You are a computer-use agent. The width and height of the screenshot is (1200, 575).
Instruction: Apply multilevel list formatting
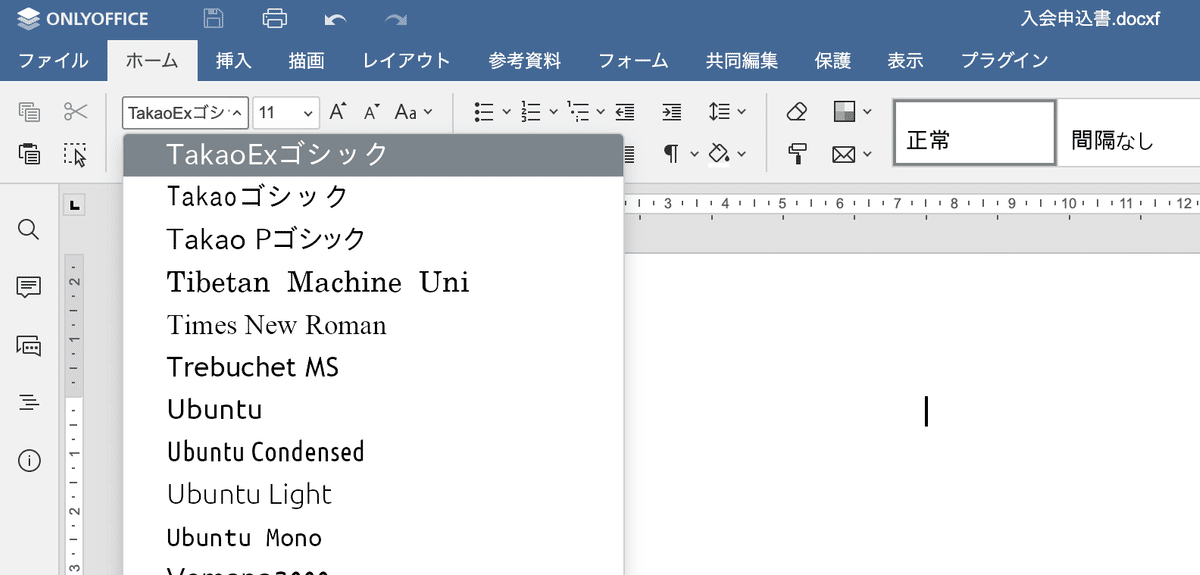pyautogui.click(x=578, y=112)
